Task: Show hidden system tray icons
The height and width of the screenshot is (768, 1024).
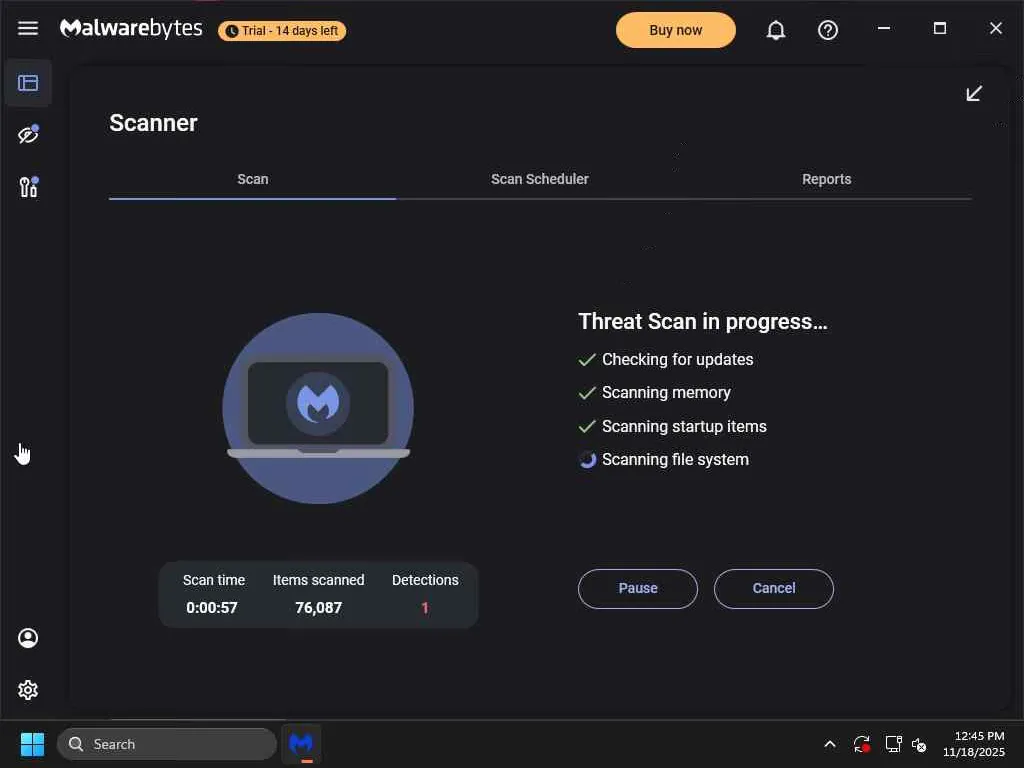Action: tap(829, 744)
